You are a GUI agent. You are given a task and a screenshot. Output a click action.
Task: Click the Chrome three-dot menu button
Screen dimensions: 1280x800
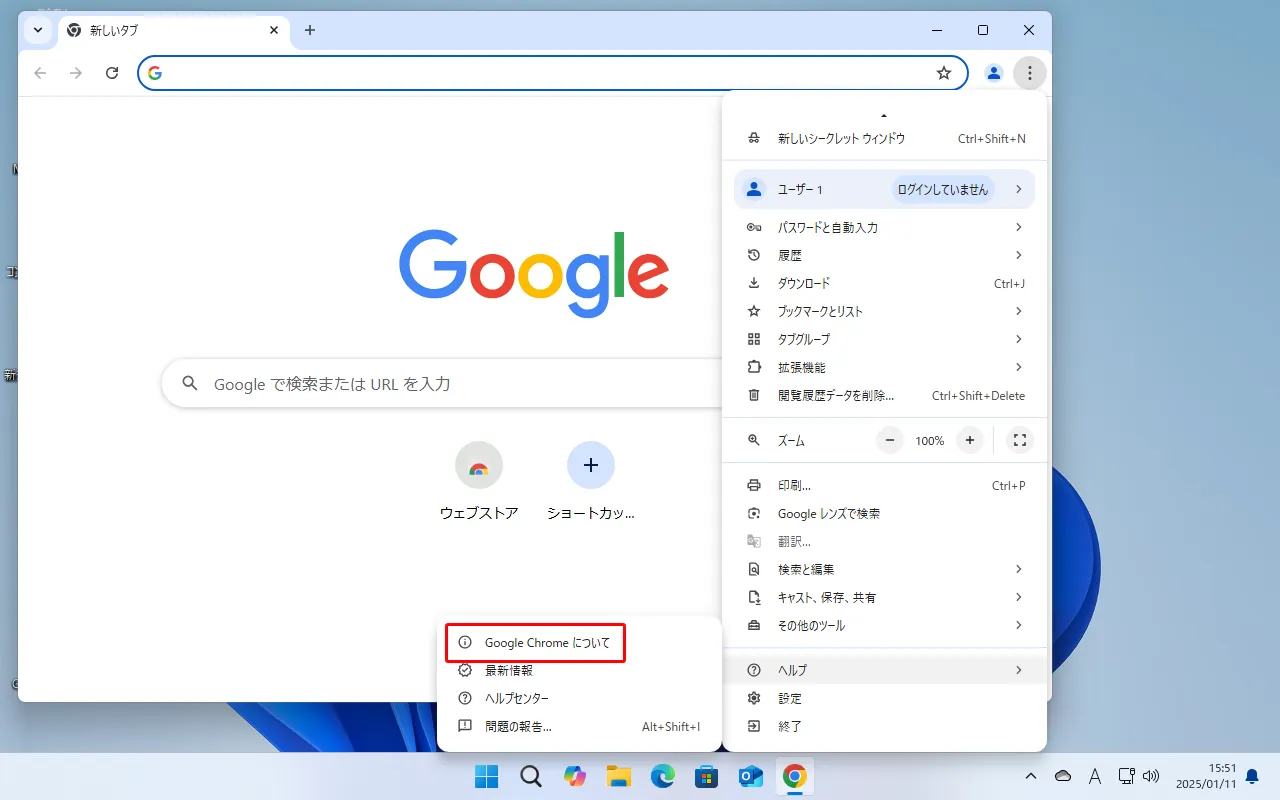pyautogui.click(x=1029, y=72)
